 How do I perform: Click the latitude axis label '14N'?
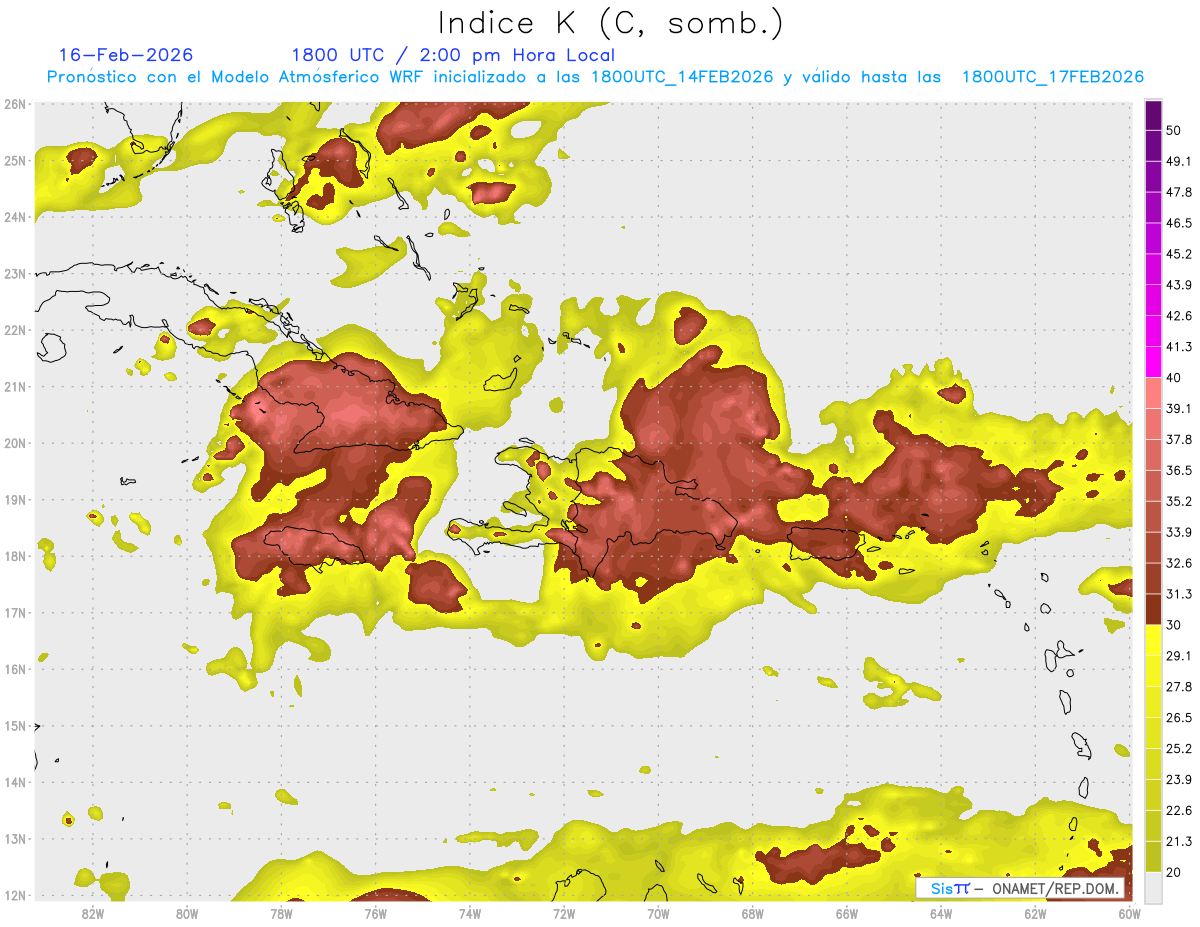point(15,782)
